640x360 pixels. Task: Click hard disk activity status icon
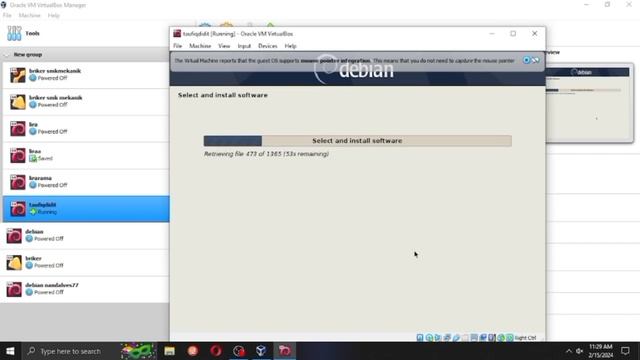click(420, 338)
